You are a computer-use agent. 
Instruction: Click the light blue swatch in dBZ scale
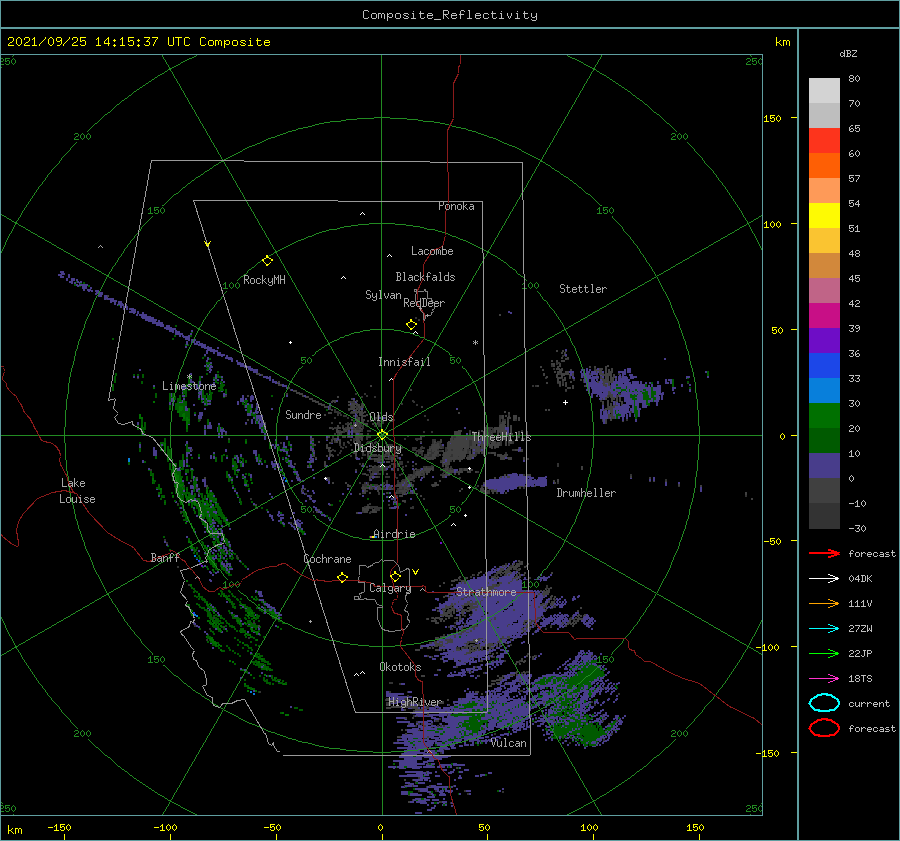824,390
